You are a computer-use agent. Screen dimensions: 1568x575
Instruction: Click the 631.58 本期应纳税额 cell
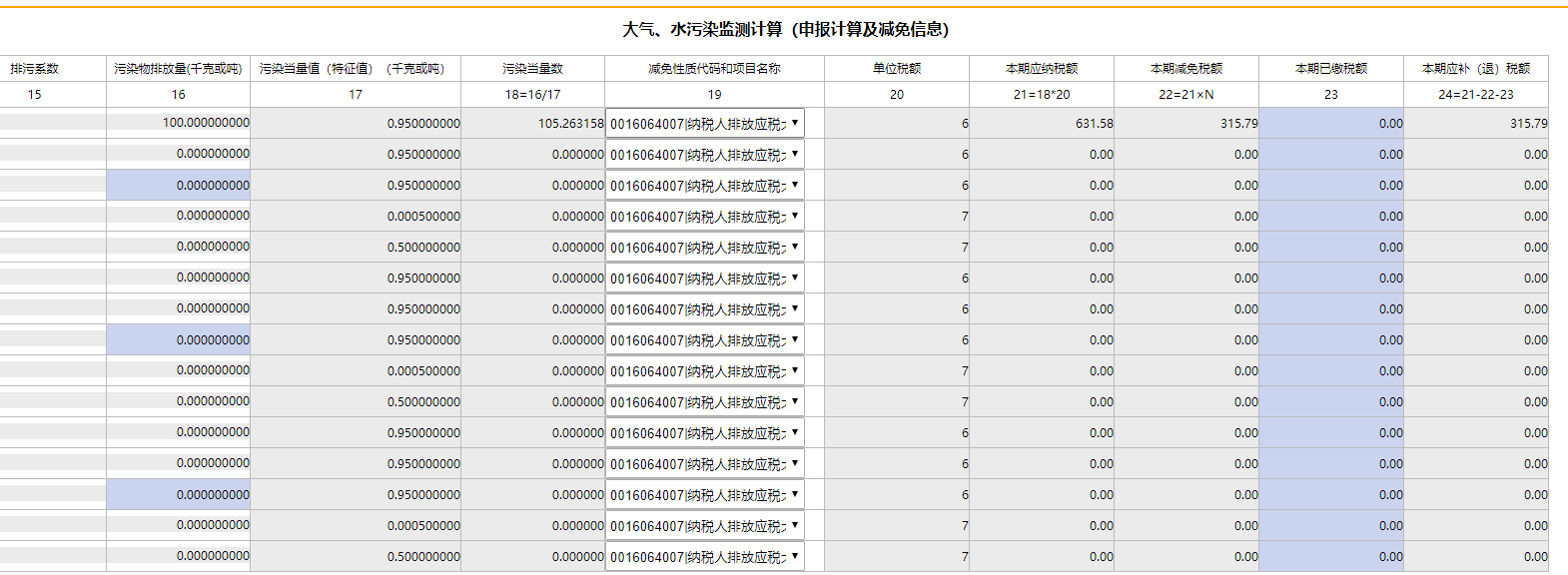(x=1042, y=124)
